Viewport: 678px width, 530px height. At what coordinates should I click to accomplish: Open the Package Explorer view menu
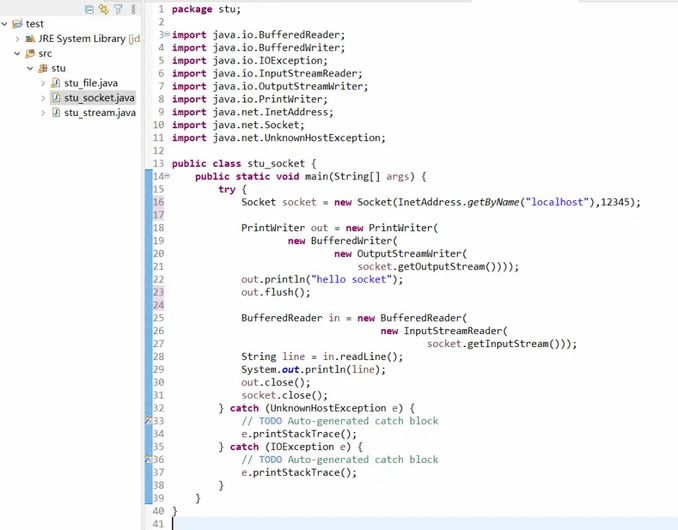131,9
